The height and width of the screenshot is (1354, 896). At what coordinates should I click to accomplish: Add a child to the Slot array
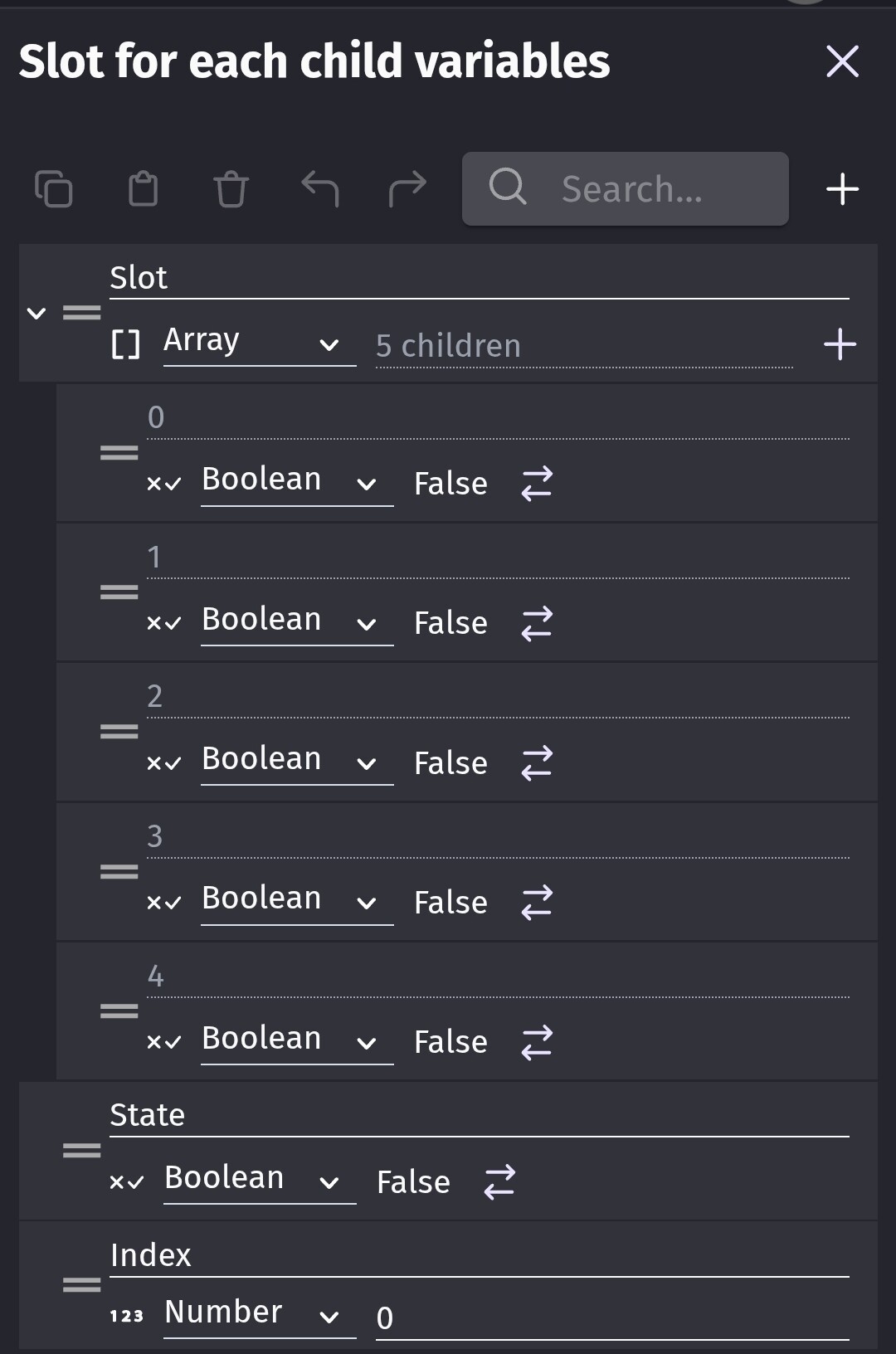(840, 344)
